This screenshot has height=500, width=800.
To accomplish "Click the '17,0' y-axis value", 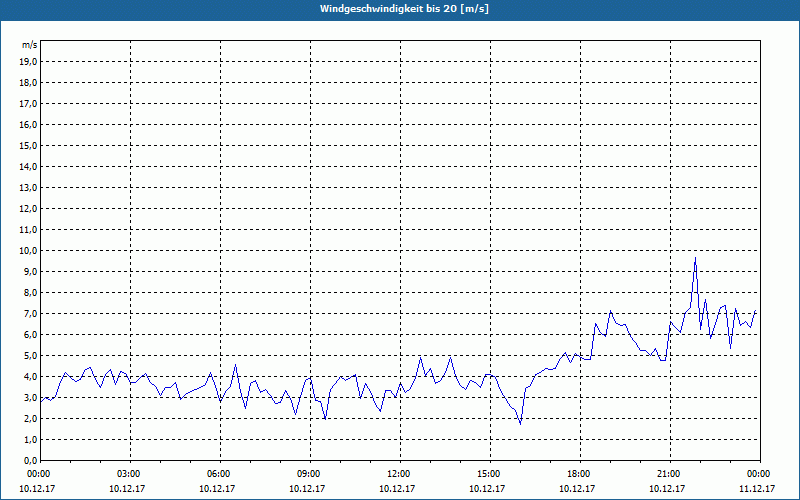I will (x=29, y=104).
